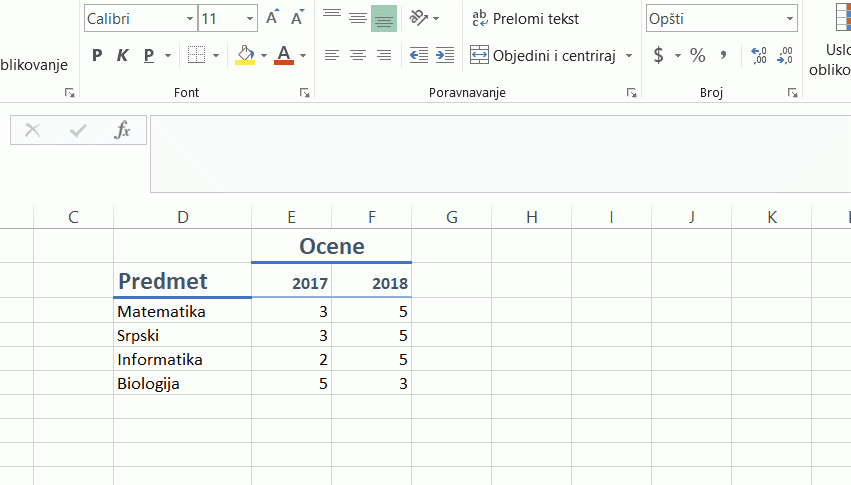Click the fill color paint bucket icon
The height and width of the screenshot is (485, 851).
click(x=245, y=55)
